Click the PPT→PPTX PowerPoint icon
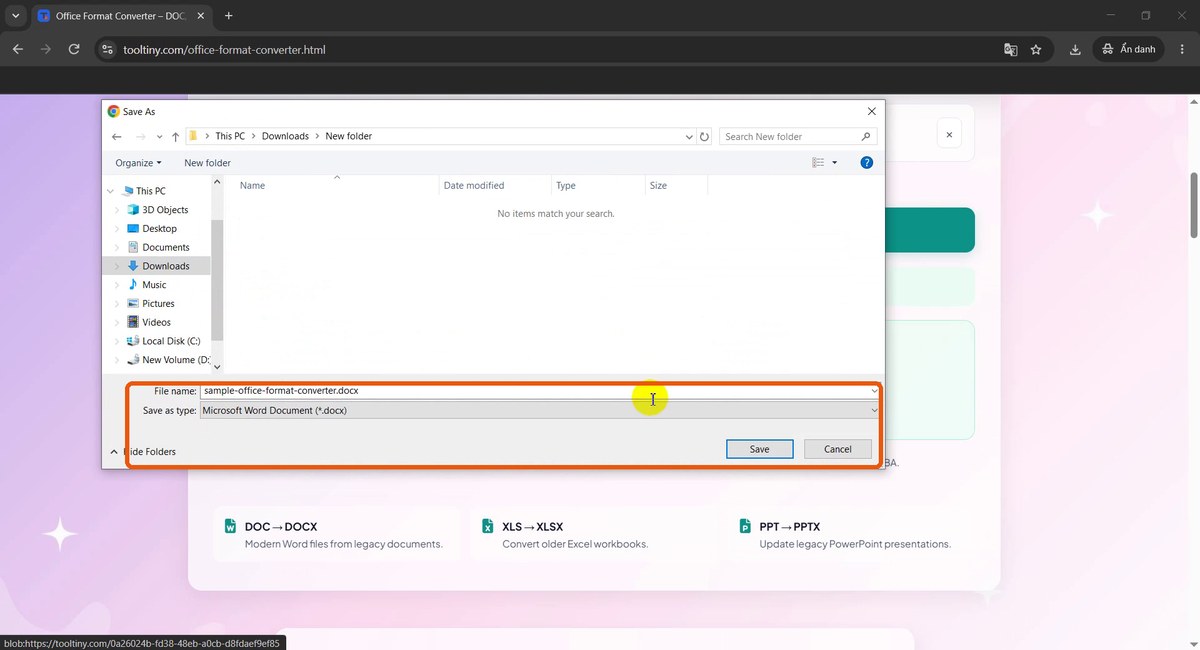 (x=745, y=526)
